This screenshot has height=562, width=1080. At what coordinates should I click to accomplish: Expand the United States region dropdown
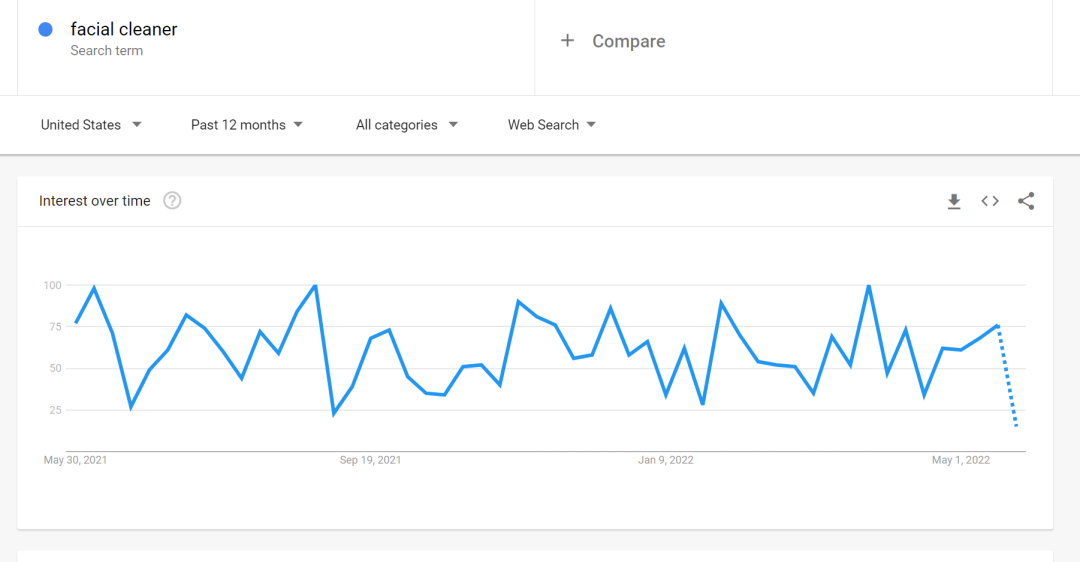(91, 125)
